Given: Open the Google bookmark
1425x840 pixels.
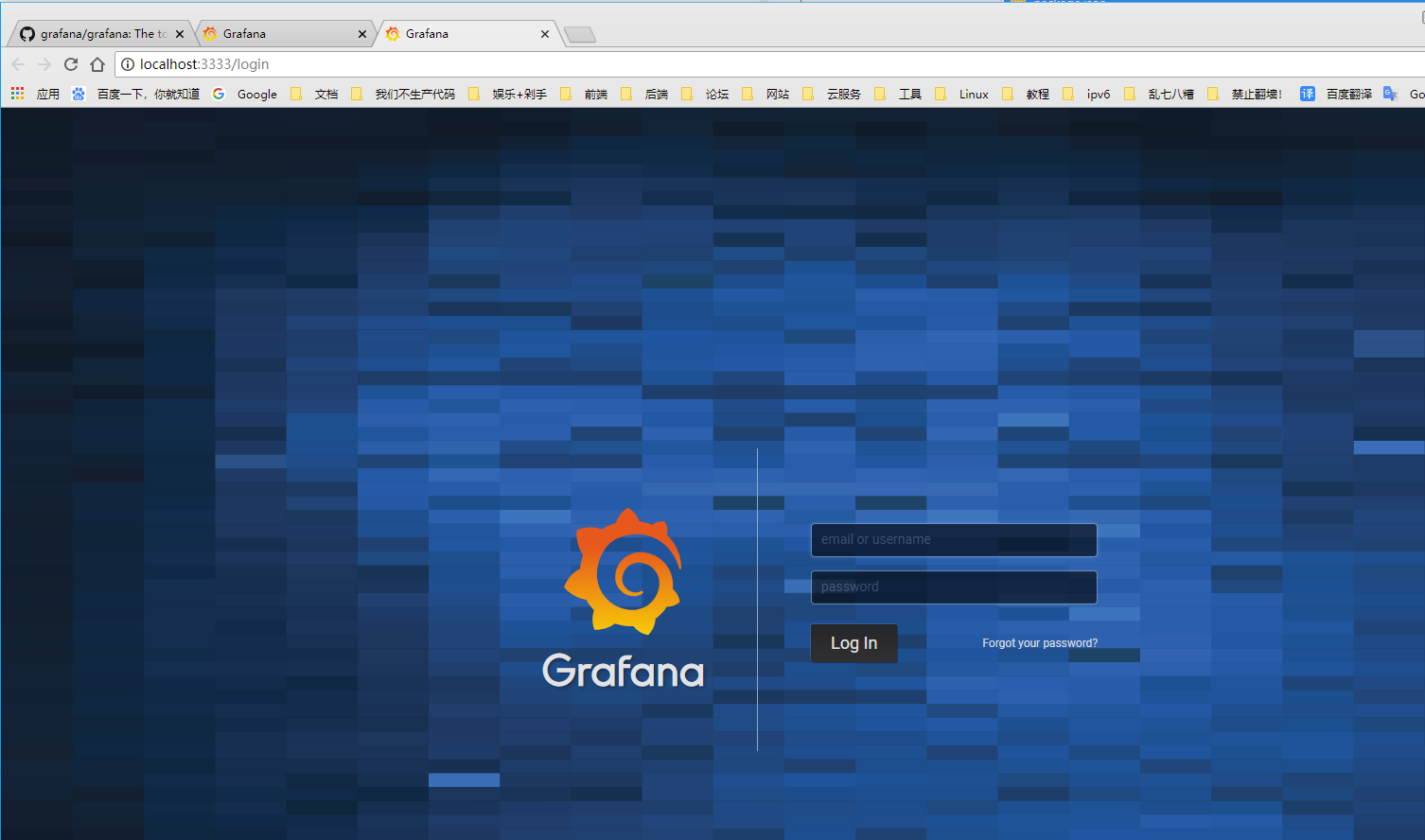Looking at the screenshot, I should tap(245, 94).
